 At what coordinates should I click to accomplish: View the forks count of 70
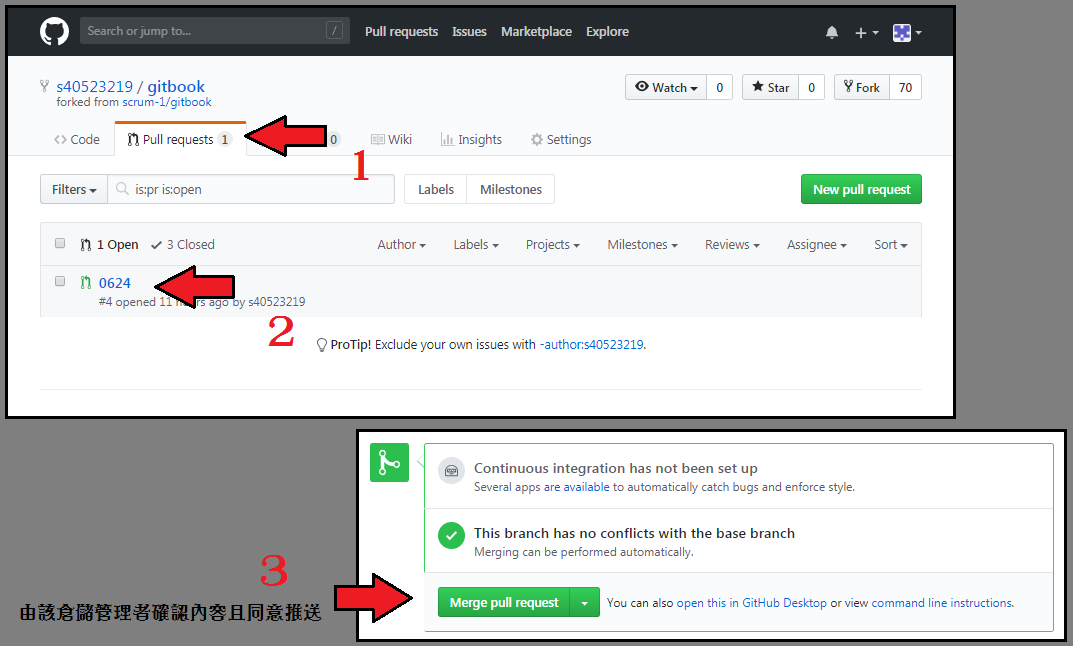tap(905, 87)
